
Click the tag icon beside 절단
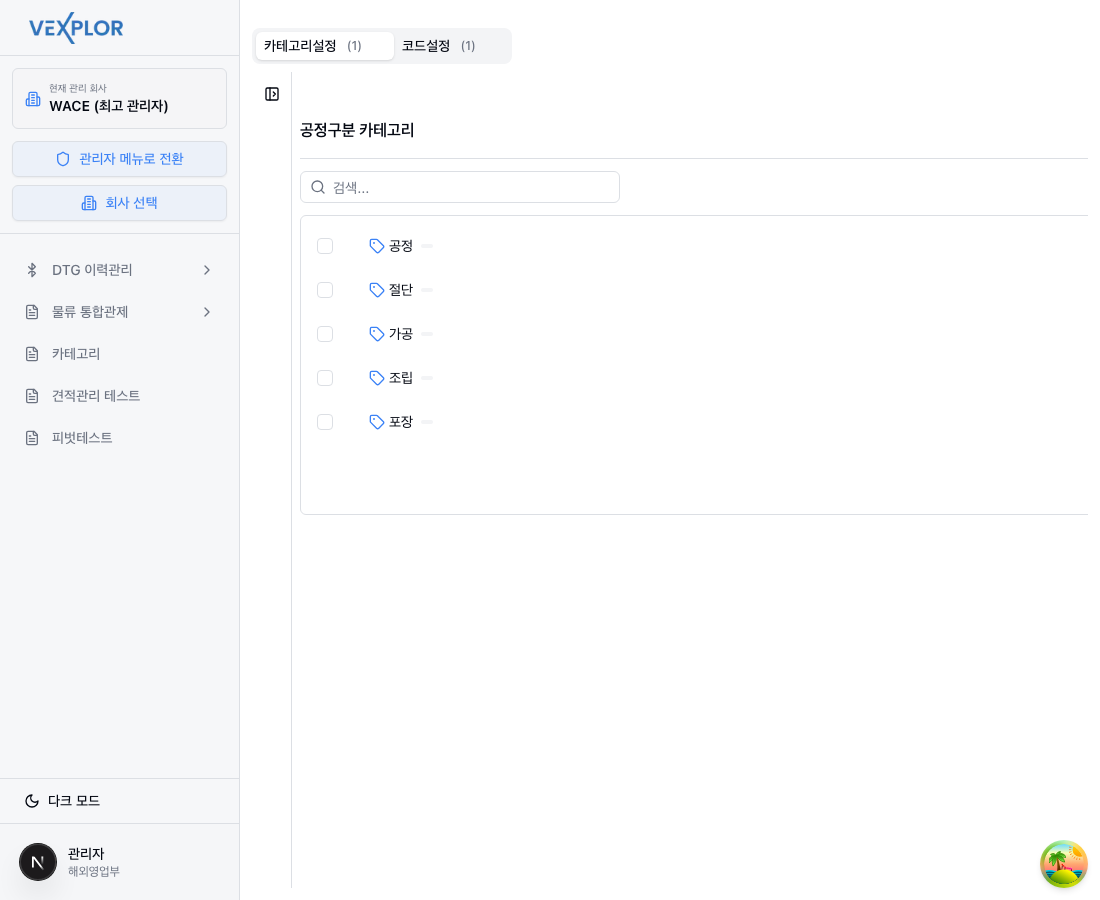click(377, 290)
